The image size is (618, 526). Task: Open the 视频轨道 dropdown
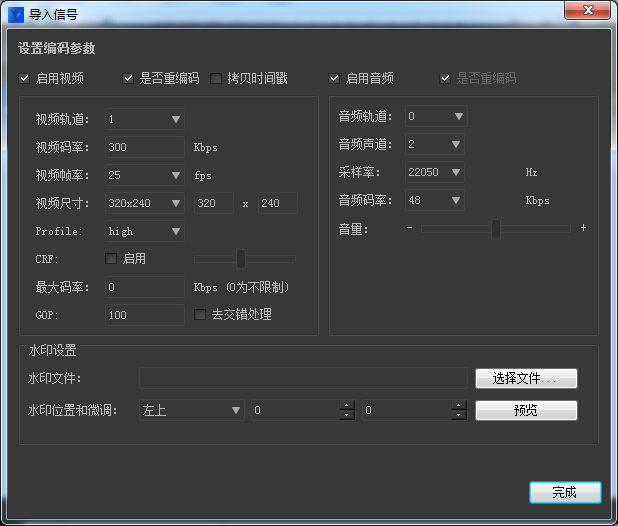pyautogui.click(x=145, y=119)
